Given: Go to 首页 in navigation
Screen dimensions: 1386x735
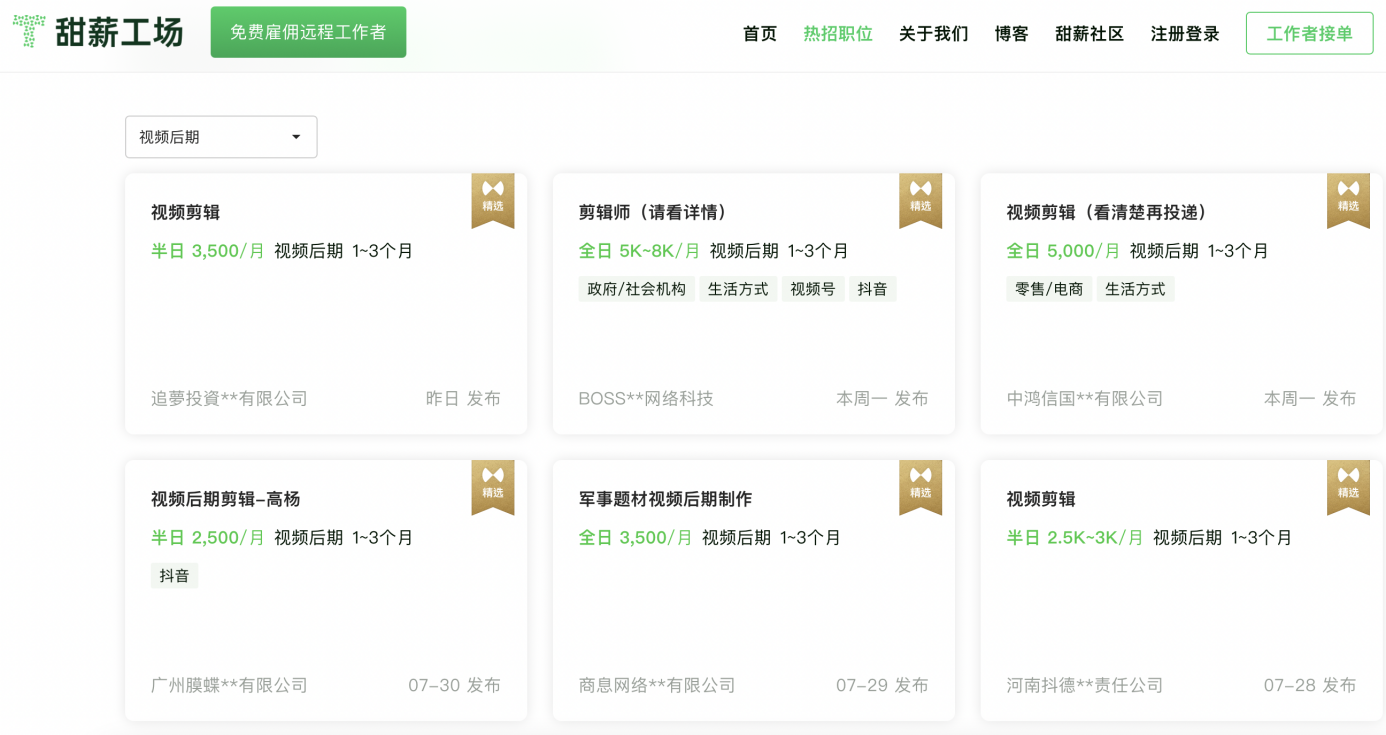Looking at the screenshot, I should tap(760, 33).
